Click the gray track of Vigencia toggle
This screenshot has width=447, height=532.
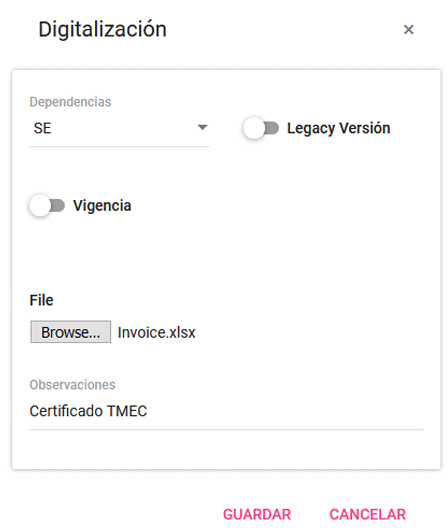(58, 205)
